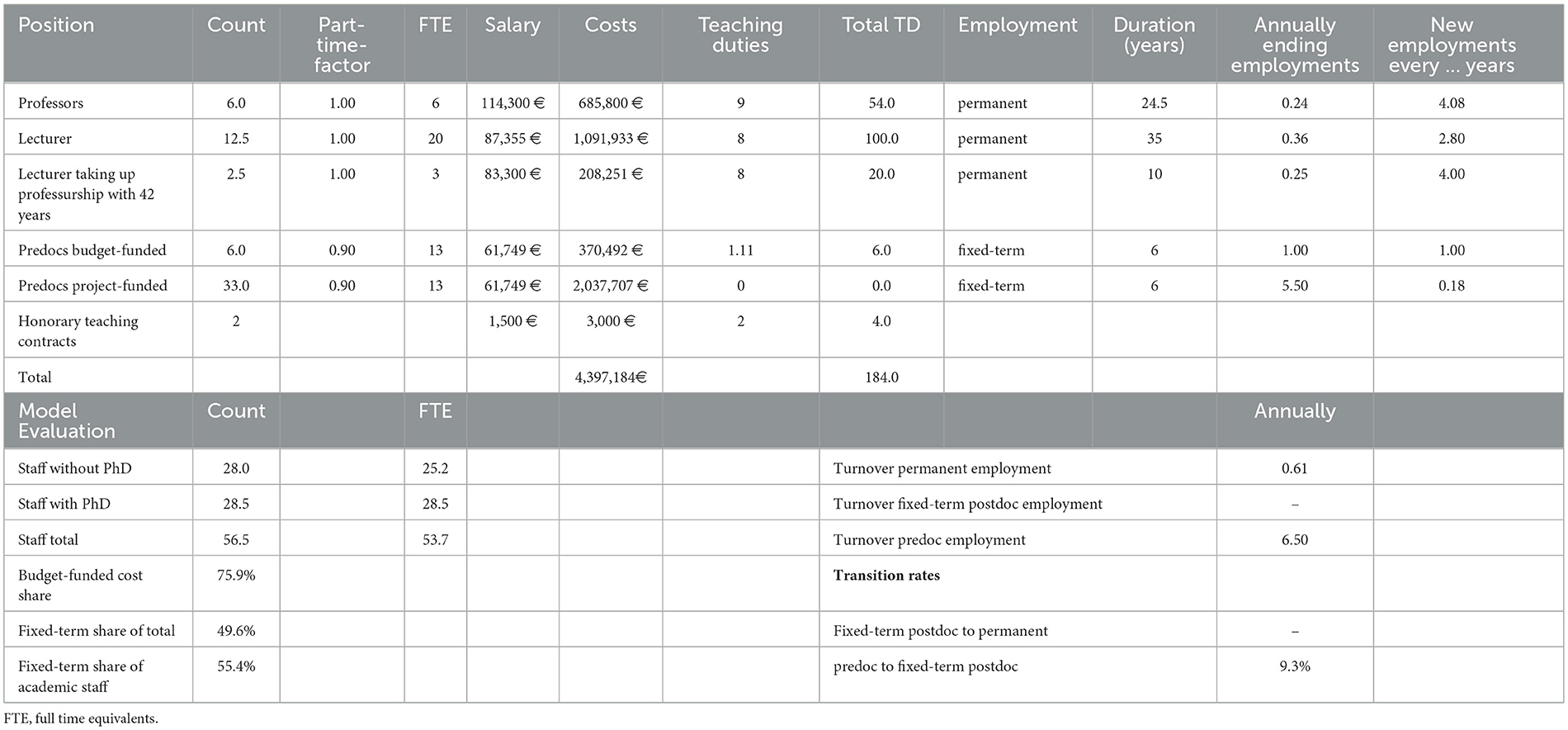Click the 'Part-time-factor' column header
The width and height of the screenshot is (1568, 730).
tap(342, 45)
